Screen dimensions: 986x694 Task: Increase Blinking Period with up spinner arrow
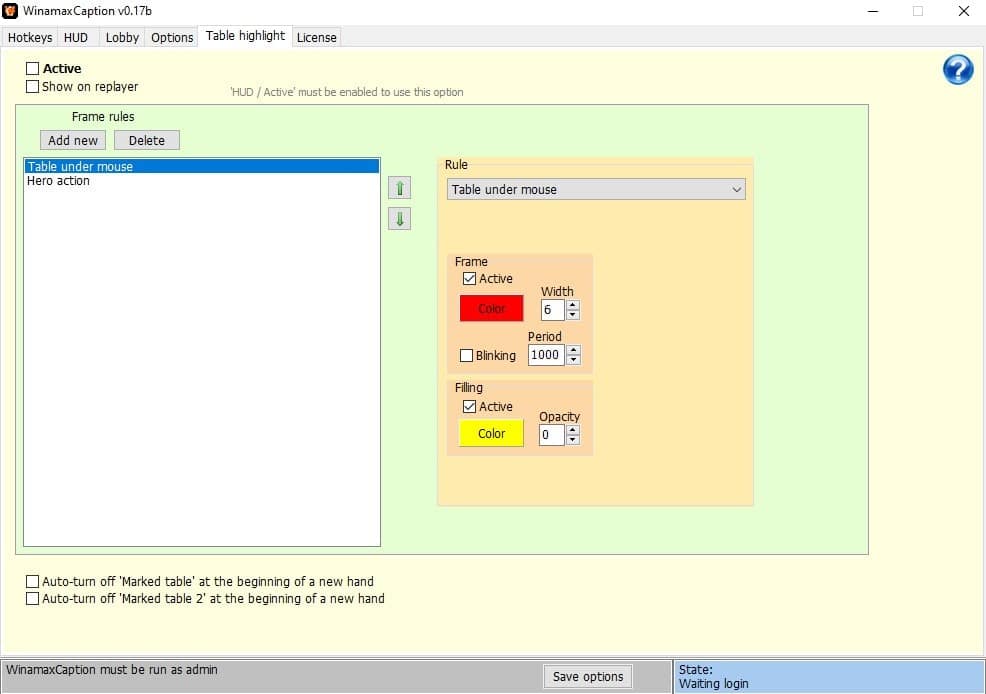573,350
